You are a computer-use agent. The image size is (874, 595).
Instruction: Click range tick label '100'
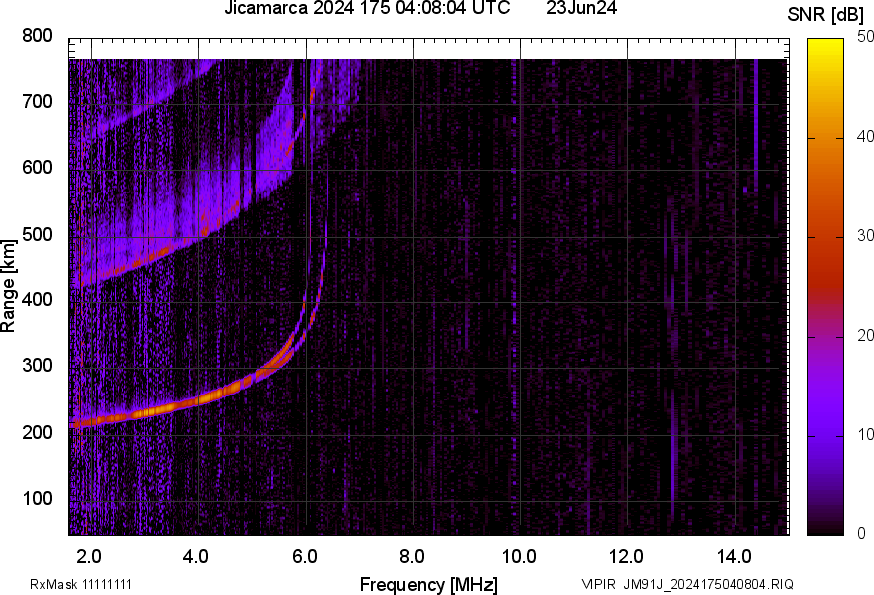coord(37,498)
